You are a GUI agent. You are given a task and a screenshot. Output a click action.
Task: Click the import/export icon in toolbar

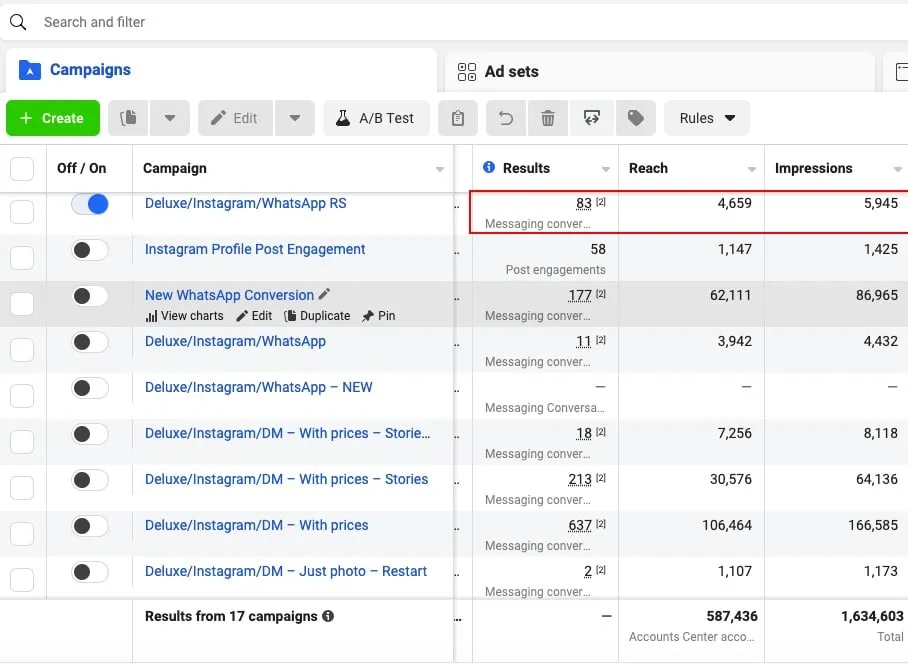click(x=592, y=118)
